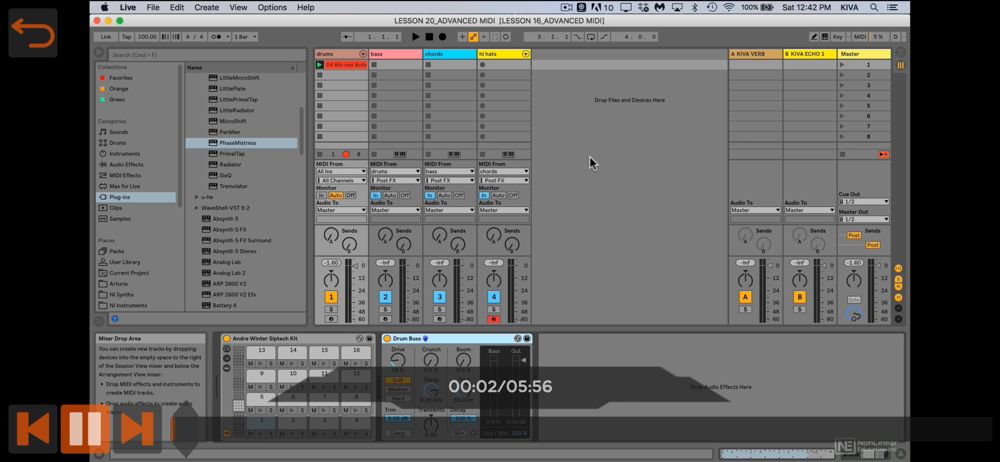The image size is (1000, 462).
Task: Toggle the Draw Mode pencil icon
Action: pyautogui.click(x=814, y=37)
